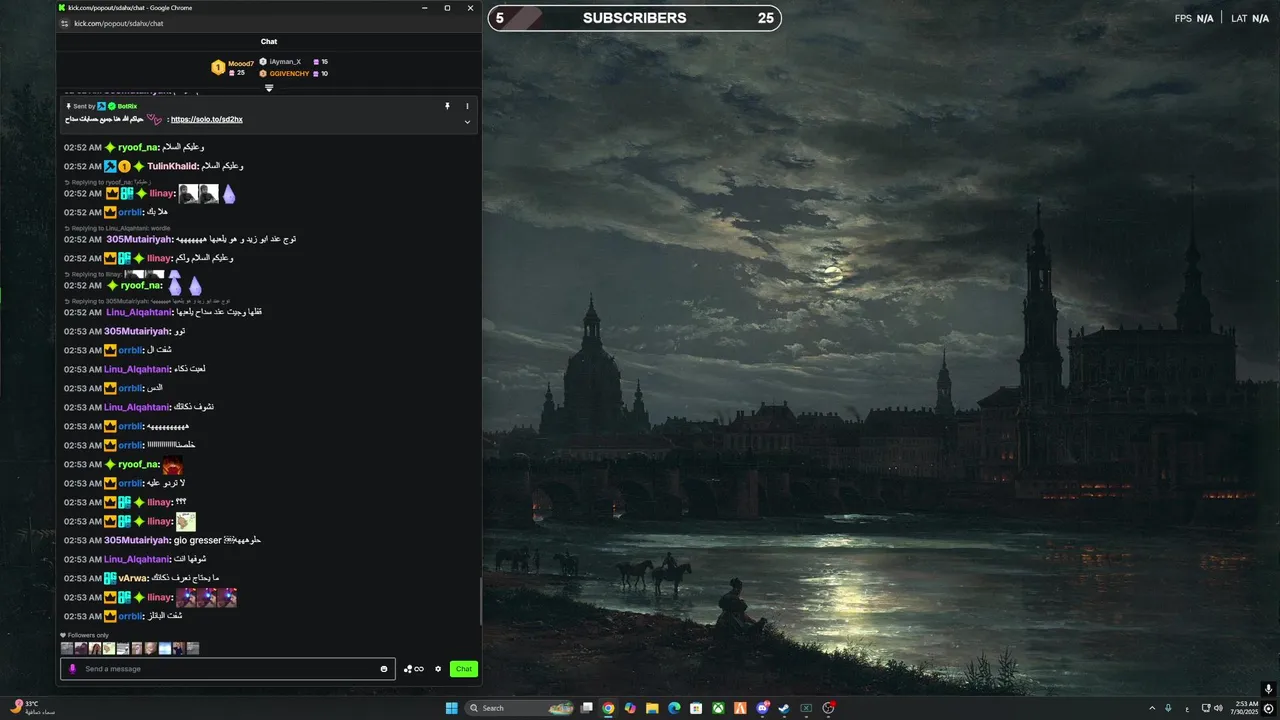The height and width of the screenshot is (720, 1280).
Task: Click llinay's three purple emotes message
Action: click(206, 598)
